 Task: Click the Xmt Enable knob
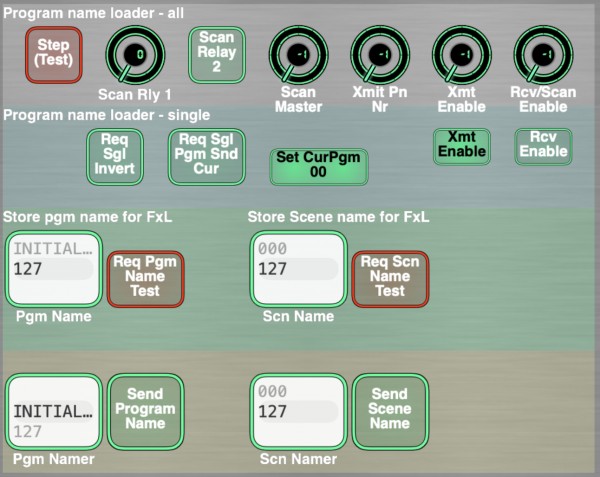(461, 54)
